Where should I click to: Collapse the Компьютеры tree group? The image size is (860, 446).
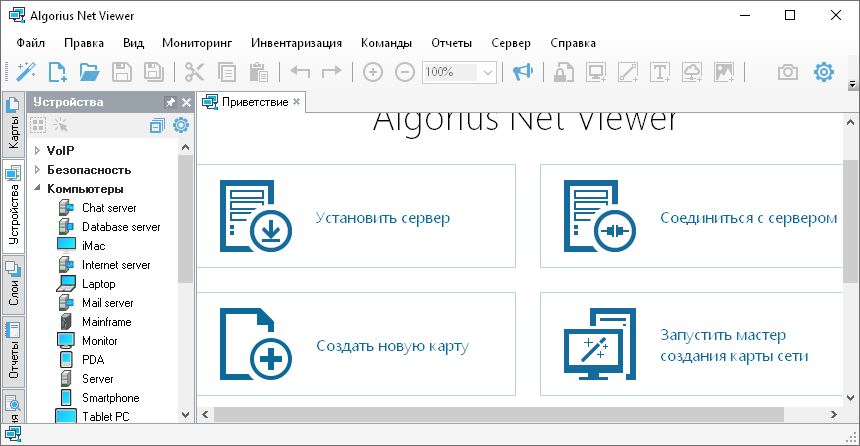pyautogui.click(x=37, y=188)
